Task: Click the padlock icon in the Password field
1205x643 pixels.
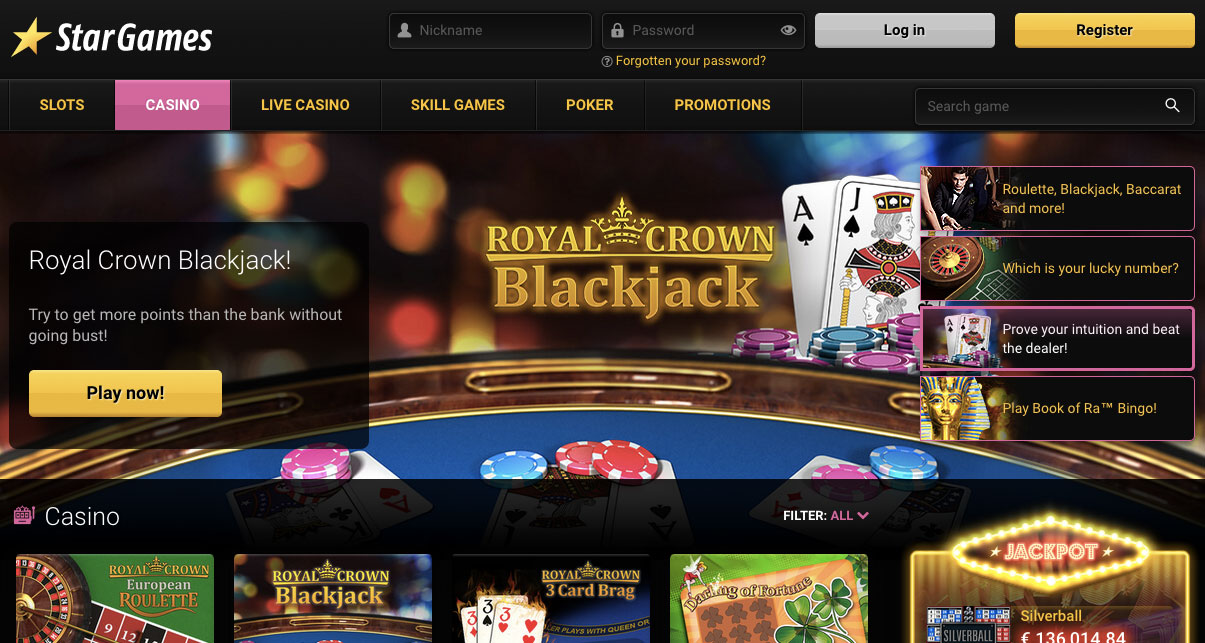Action: 617,31
